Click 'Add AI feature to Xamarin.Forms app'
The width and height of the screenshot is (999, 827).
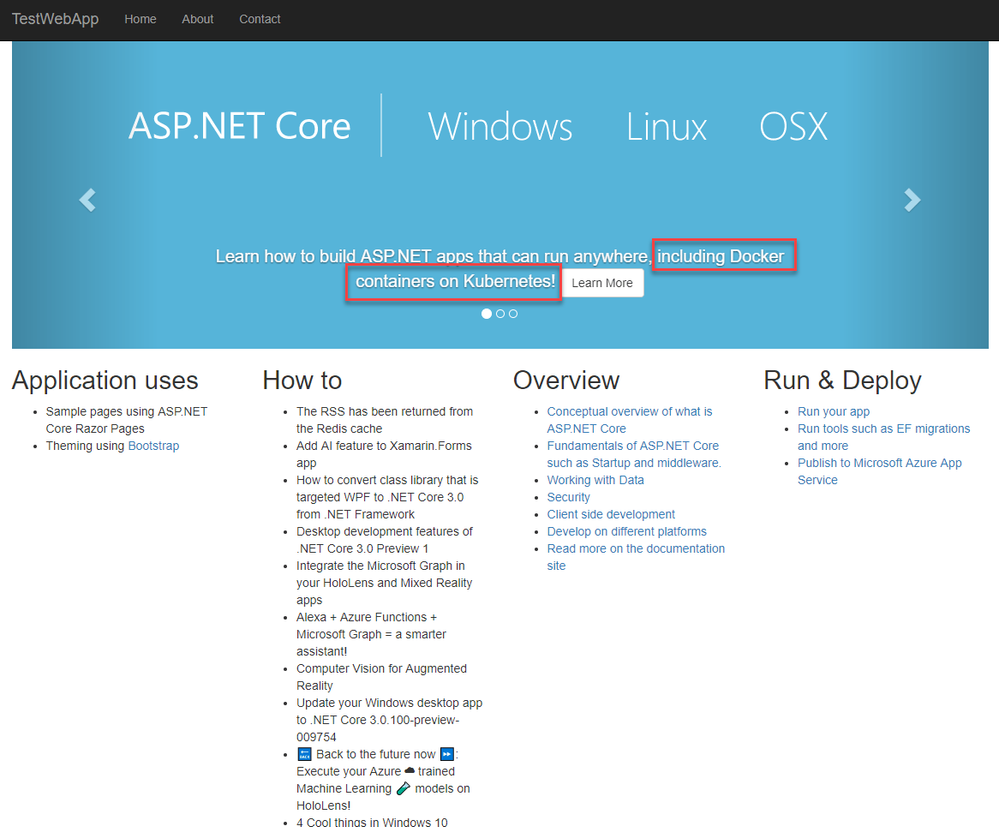click(x=384, y=454)
